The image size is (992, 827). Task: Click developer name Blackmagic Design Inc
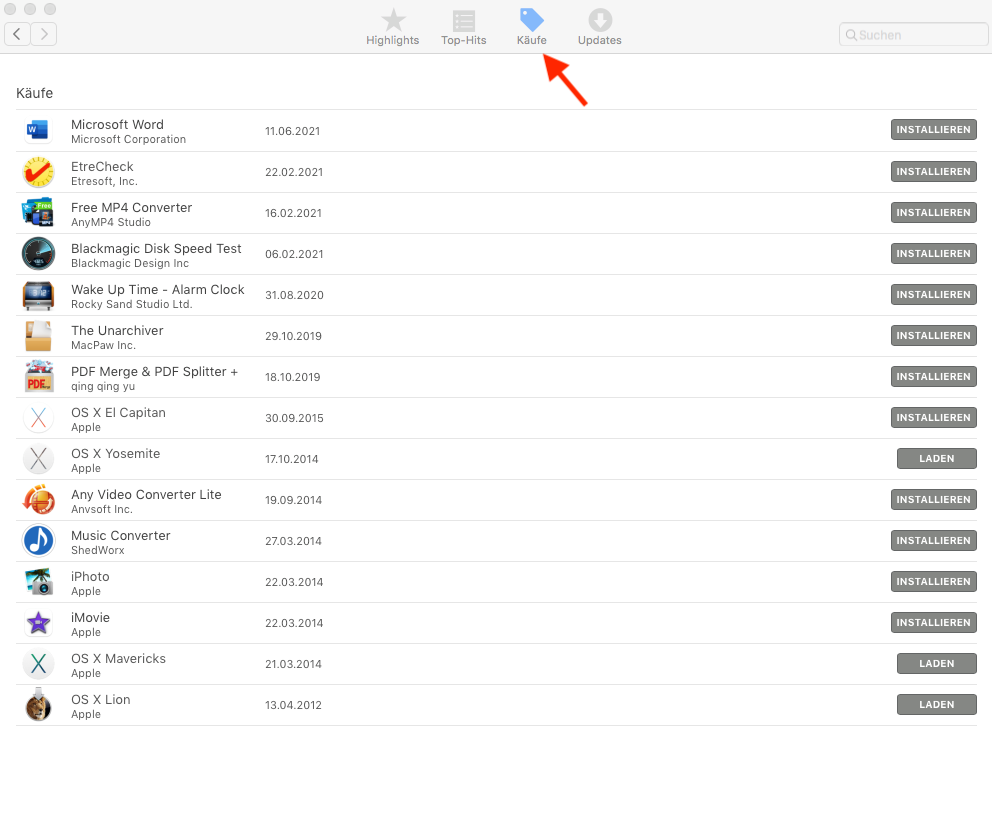click(130, 263)
